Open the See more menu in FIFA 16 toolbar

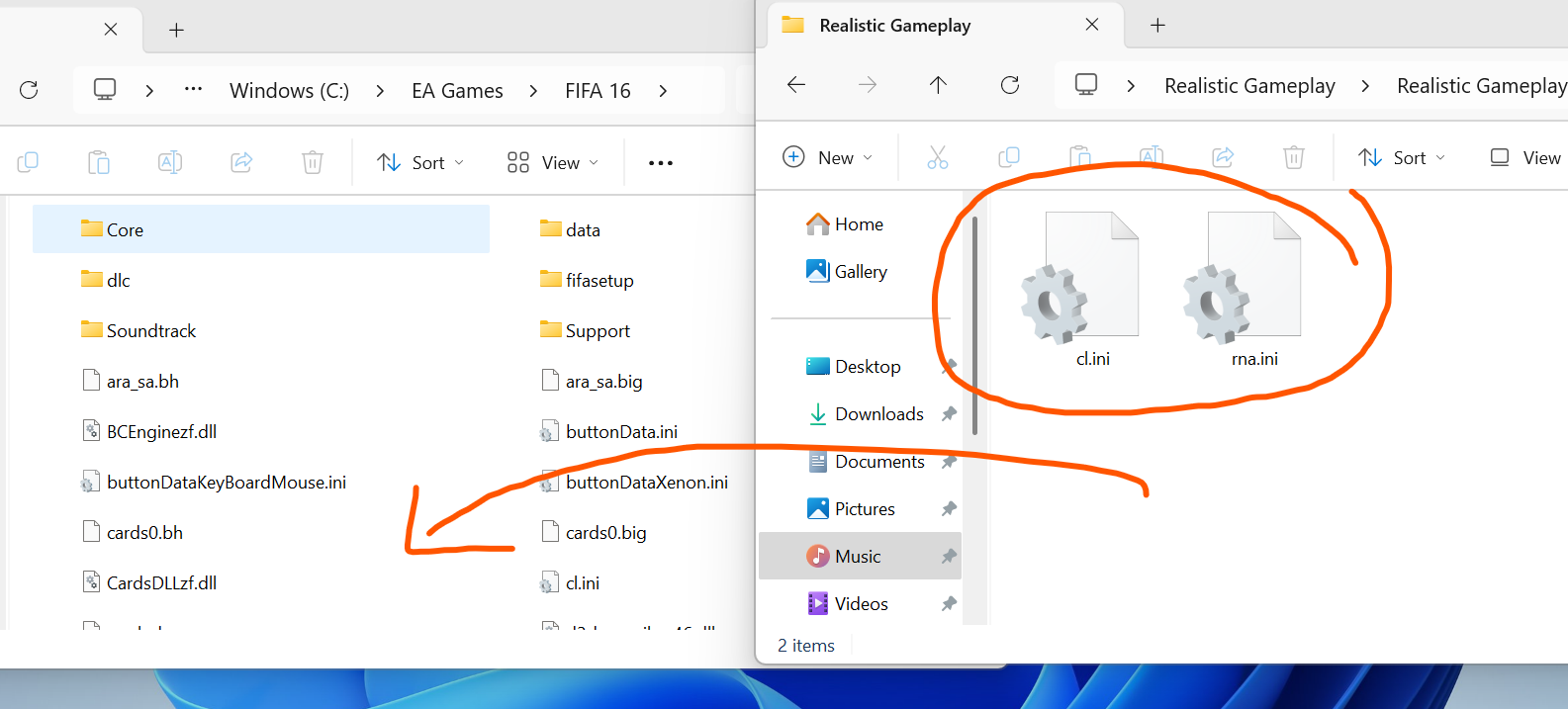[661, 163]
